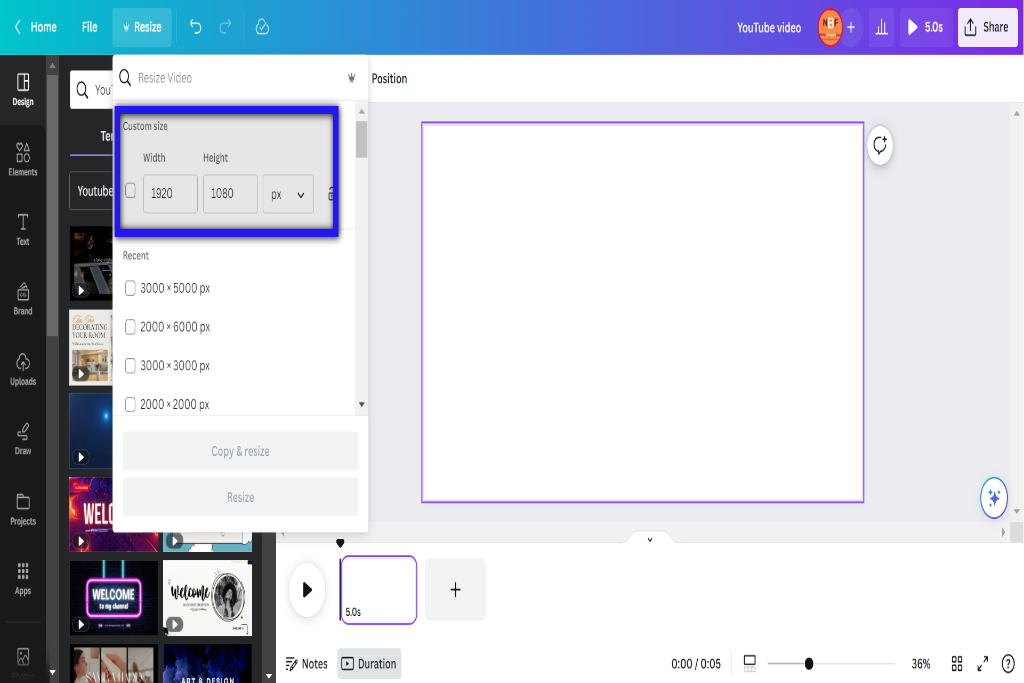Click the Width input field

point(170,194)
